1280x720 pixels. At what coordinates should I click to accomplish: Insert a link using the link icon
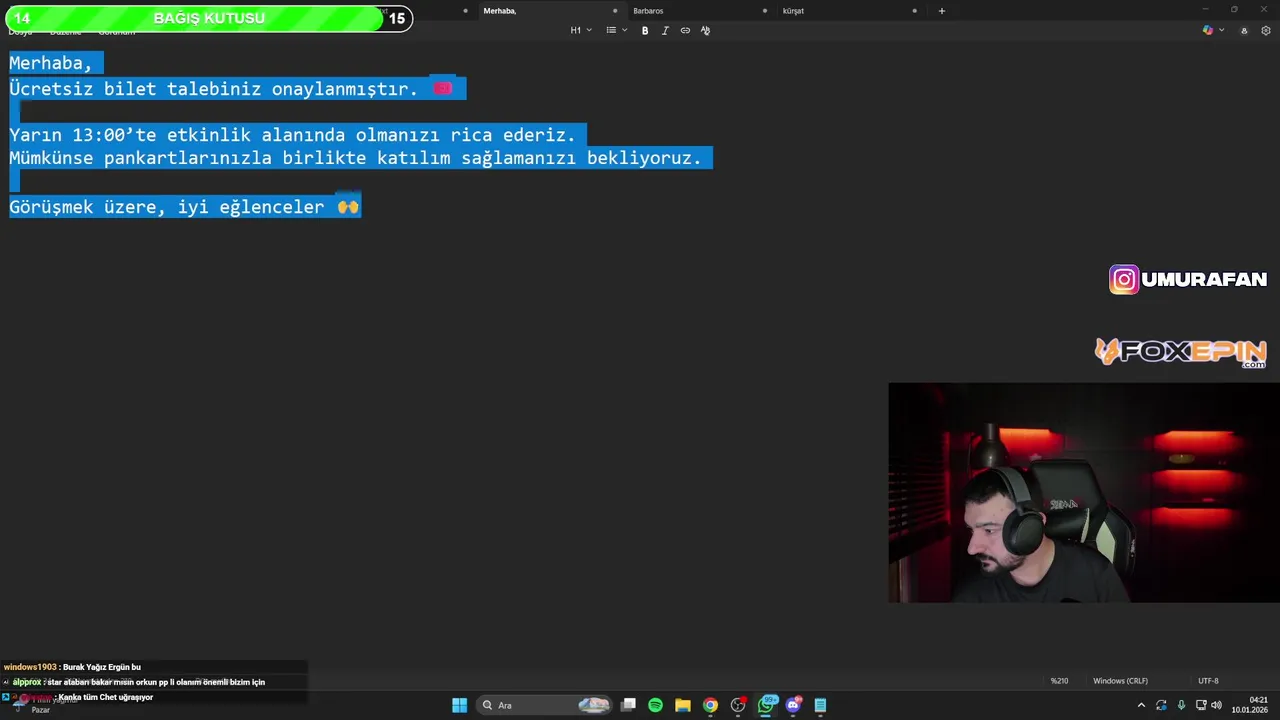pos(685,30)
